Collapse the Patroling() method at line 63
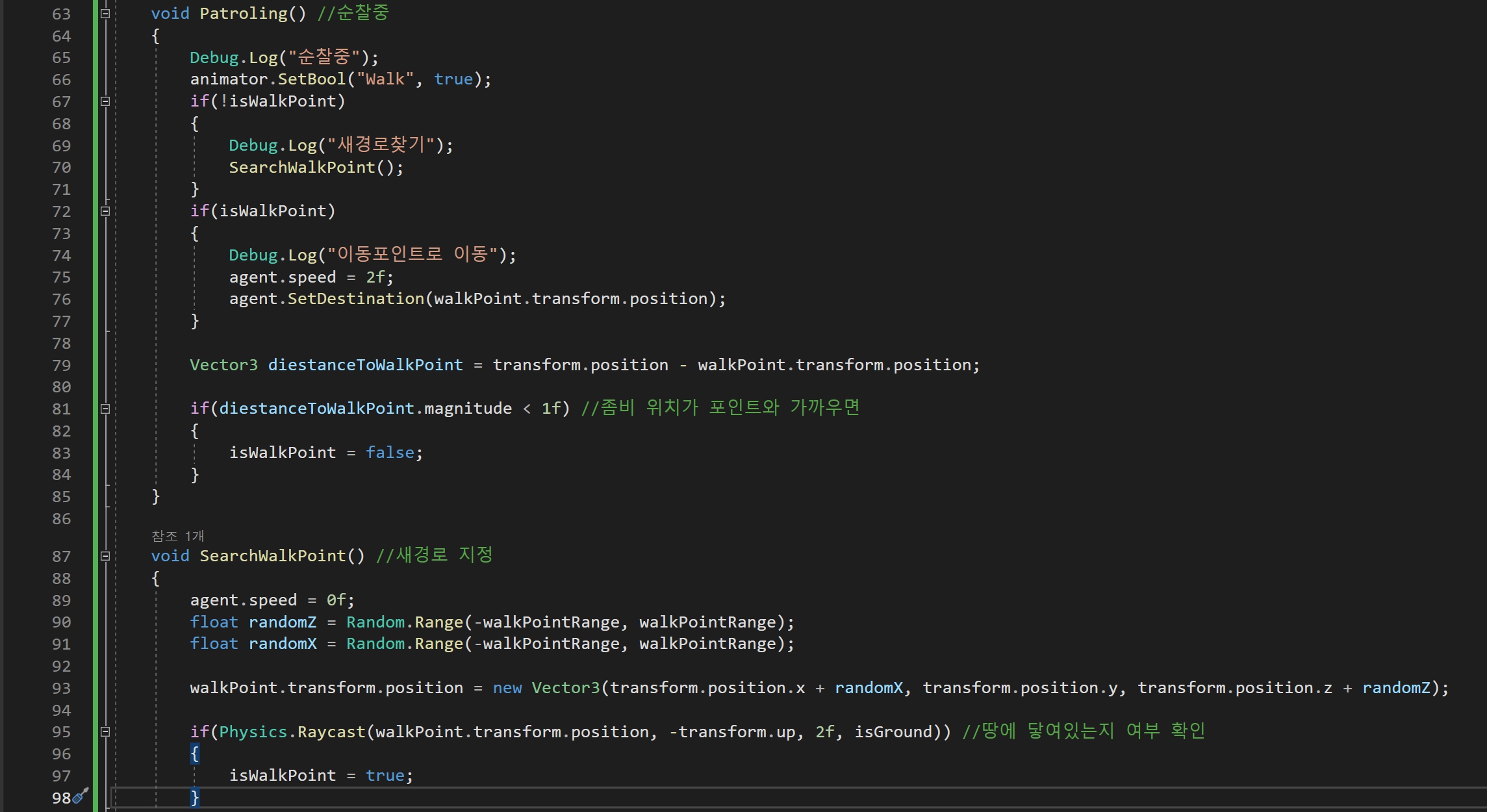The height and width of the screenshot is (812, 1487). [x=105, y=14]
